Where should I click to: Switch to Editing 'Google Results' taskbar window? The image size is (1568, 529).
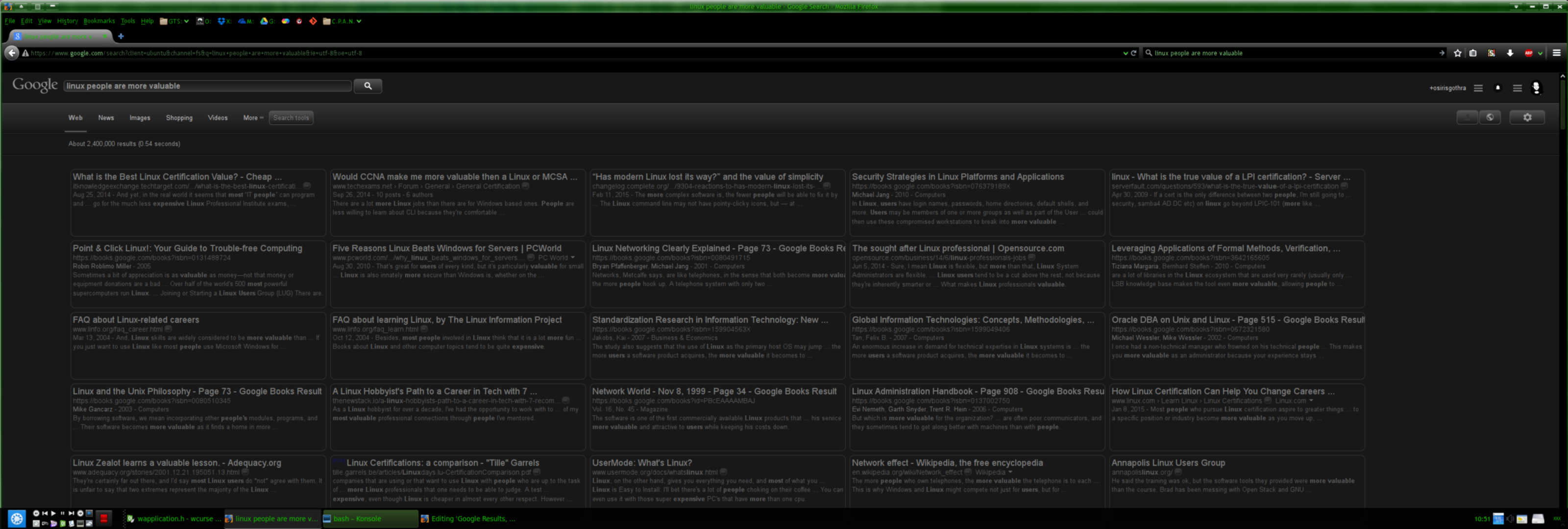pyautogui.click(x=467, y=519)
